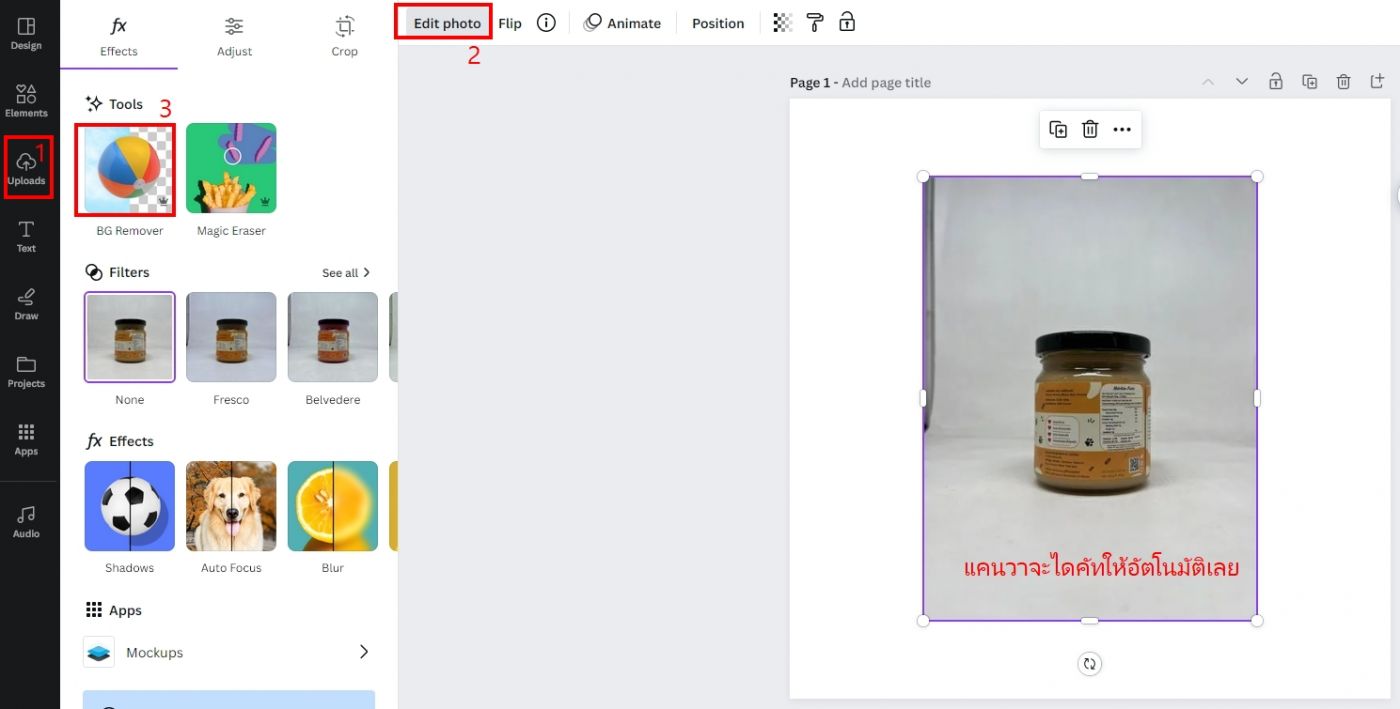Open the Elements sidebar panel
This screenshot has width=1400, height=709.
click(x=27, y=100)
